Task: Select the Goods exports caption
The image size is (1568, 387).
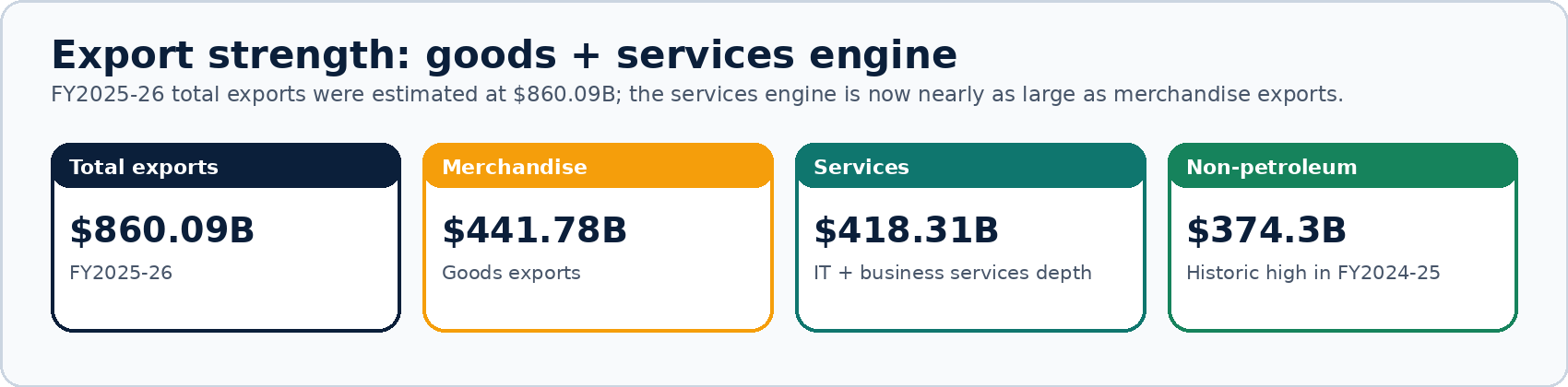Action: coord(511,273)
